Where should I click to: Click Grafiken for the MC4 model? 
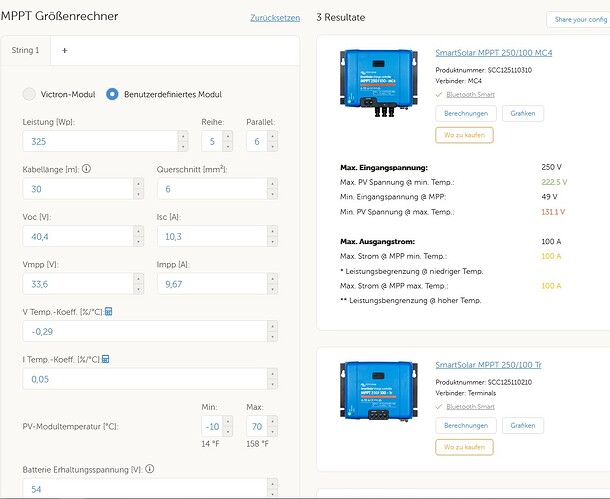pos(522,114)
